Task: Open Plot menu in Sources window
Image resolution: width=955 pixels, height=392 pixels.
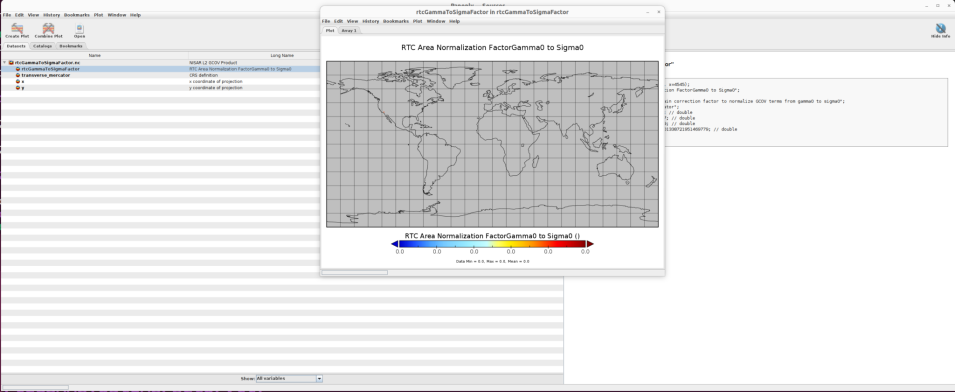Action: click(98, 15)
